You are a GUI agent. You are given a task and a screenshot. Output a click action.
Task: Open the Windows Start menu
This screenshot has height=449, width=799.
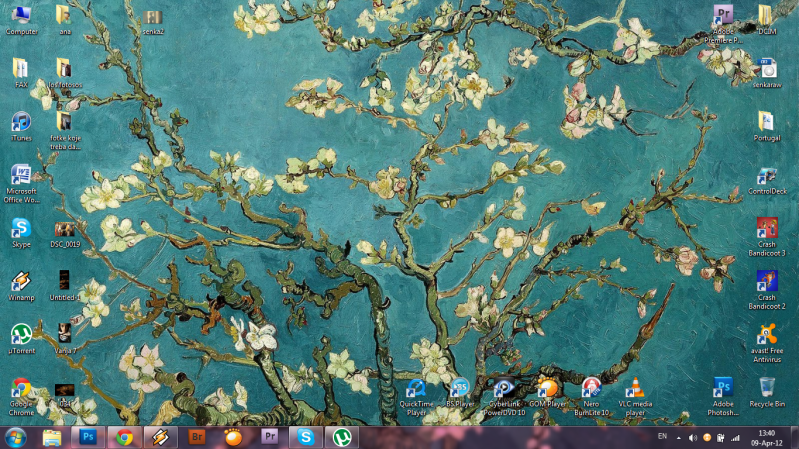pyautogui.click(x=16, y=437)
